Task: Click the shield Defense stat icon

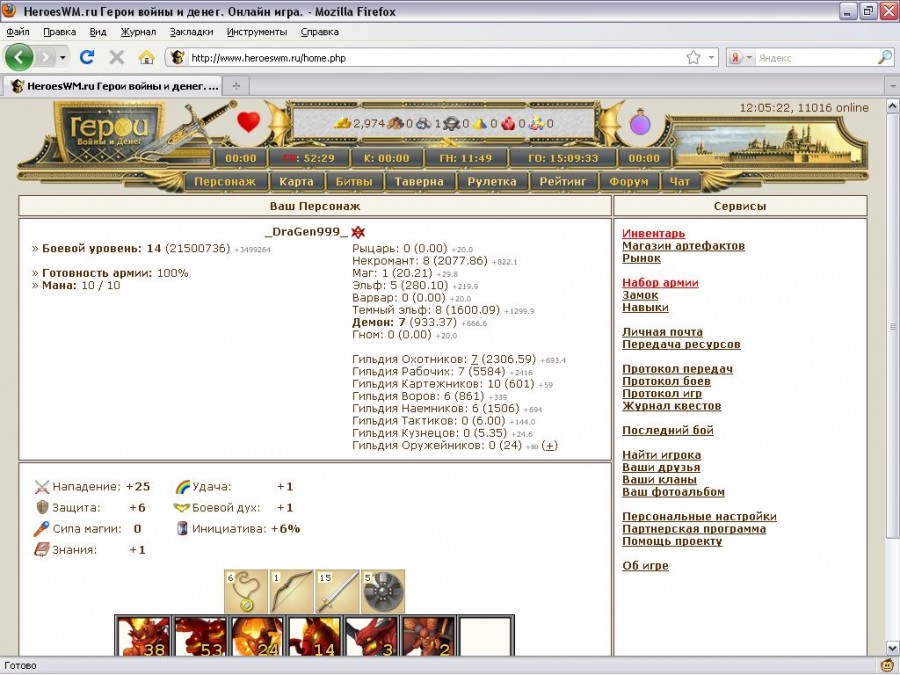Action: click(42, 507)
